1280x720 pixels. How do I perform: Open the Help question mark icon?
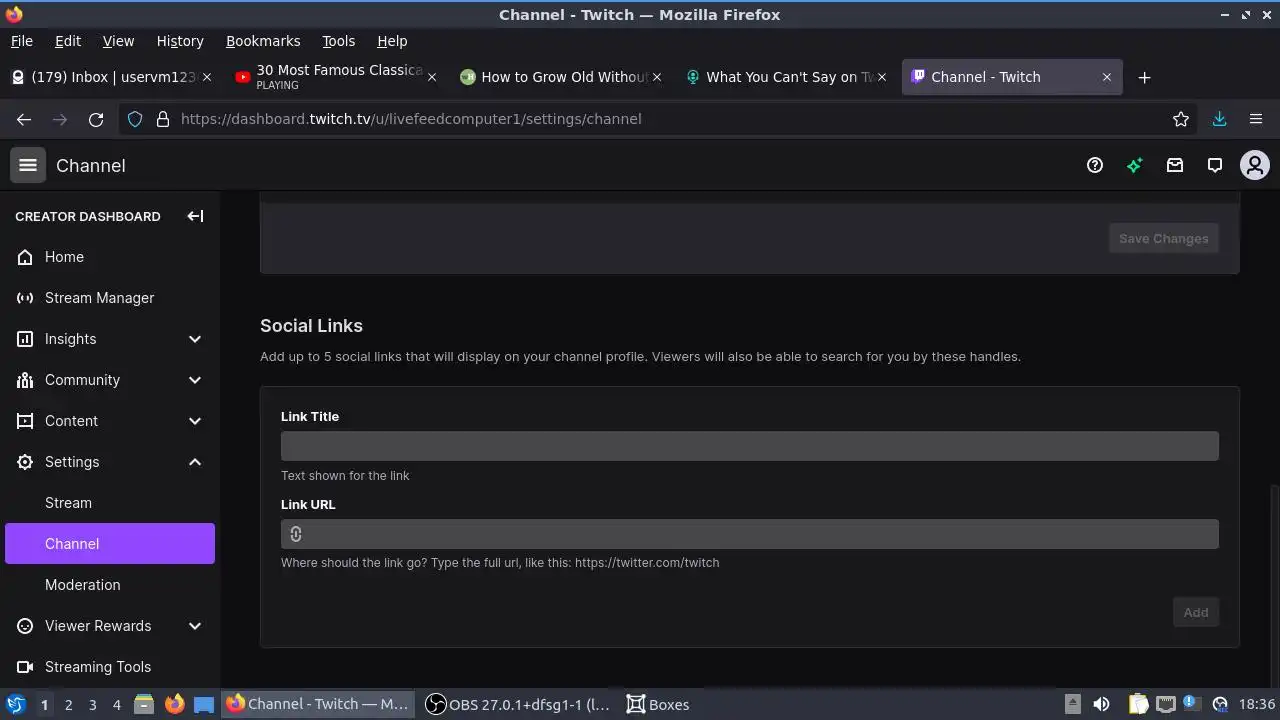1095,165
